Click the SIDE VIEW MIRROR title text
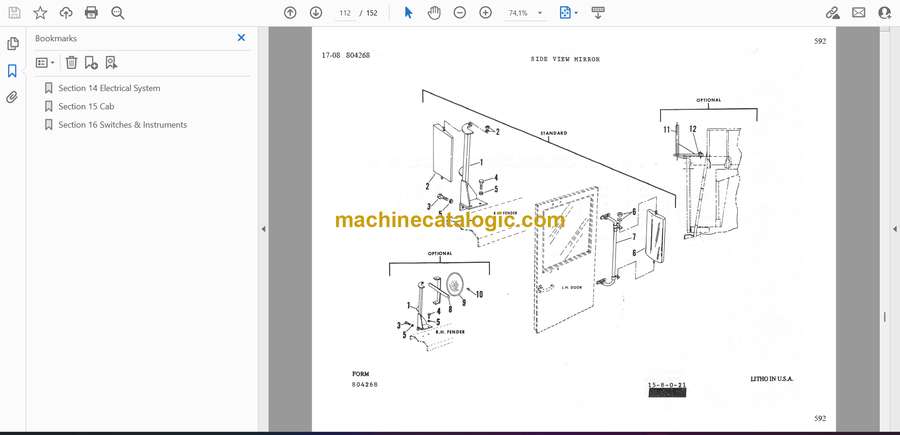Screen dimensions: 900x435 click(x=565, y=59)
